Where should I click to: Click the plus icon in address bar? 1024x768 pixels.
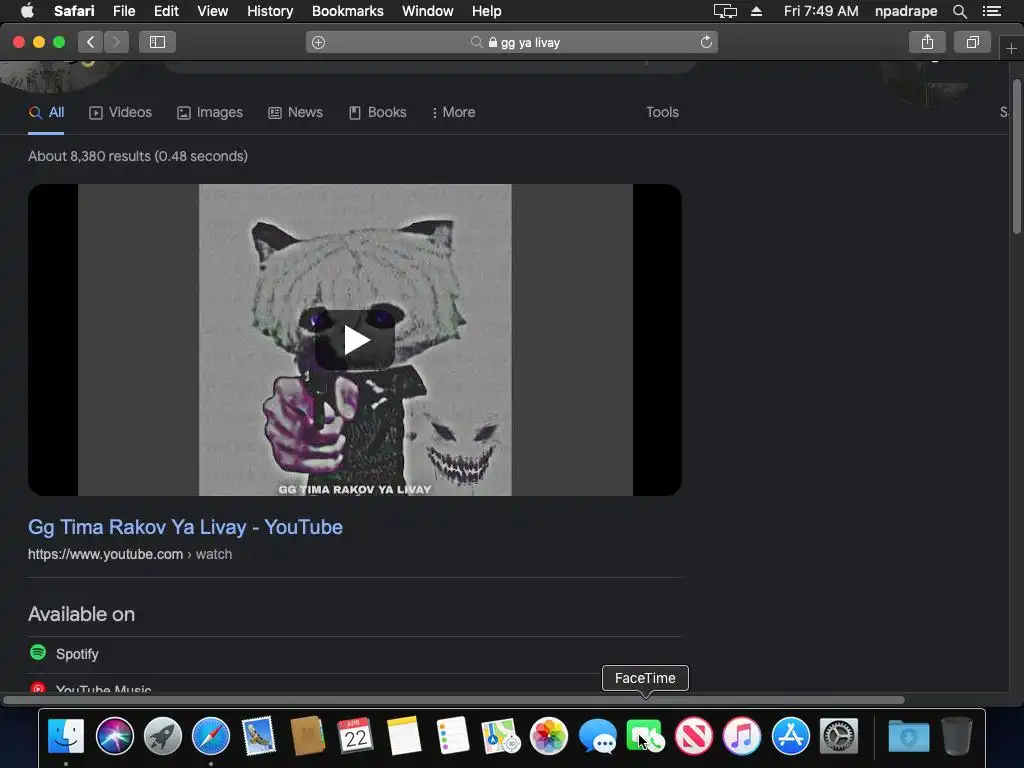point(318,42)
